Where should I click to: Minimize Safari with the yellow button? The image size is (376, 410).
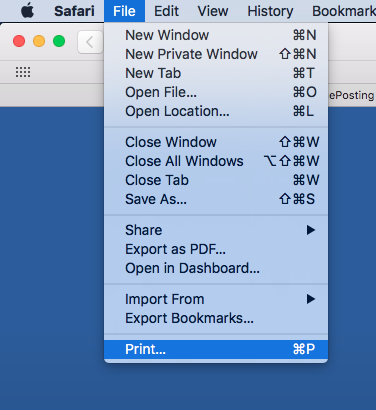tap(39, 41)
